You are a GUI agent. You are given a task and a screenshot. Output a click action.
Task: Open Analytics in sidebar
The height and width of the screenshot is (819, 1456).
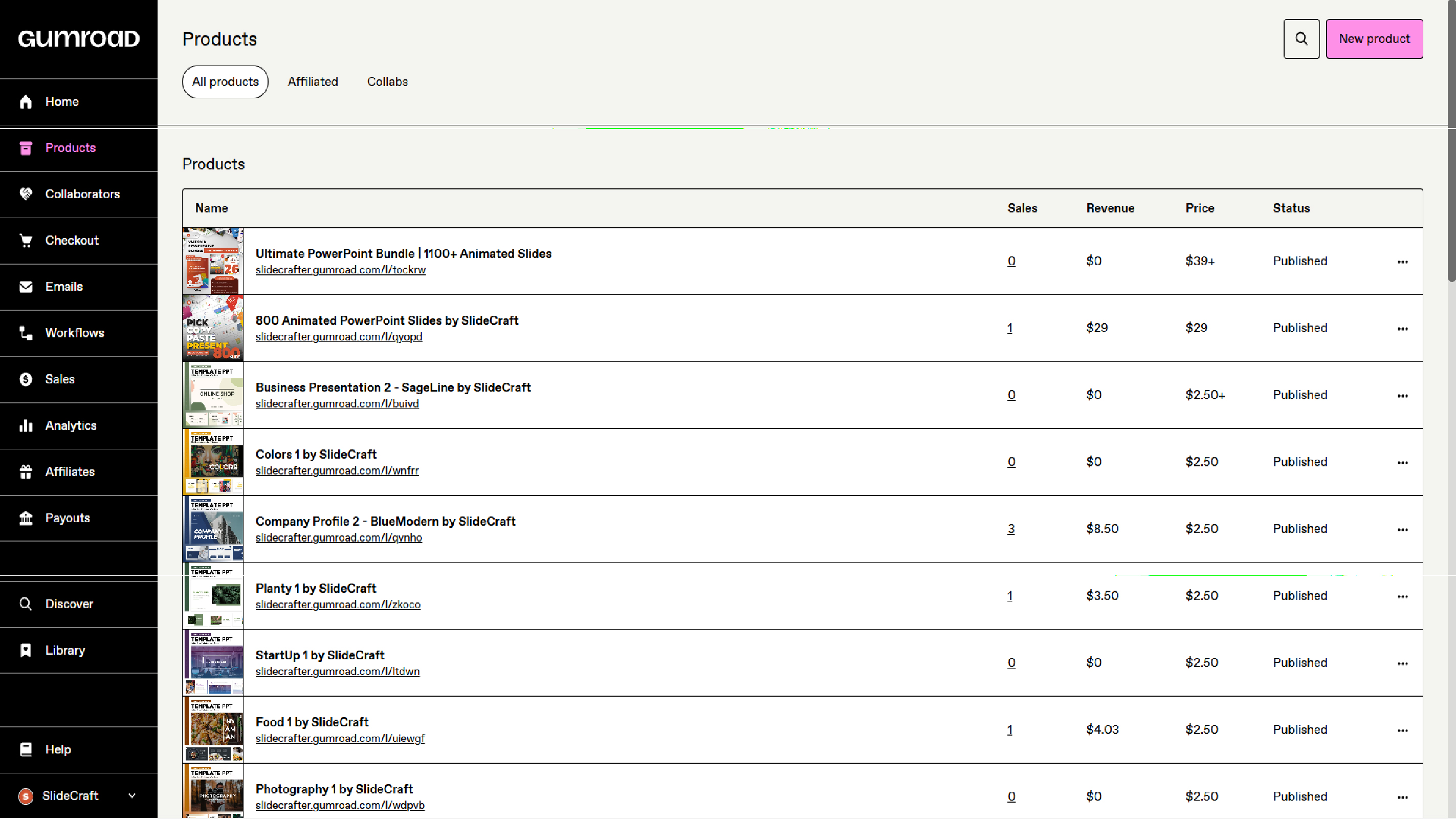pos(79,426)
